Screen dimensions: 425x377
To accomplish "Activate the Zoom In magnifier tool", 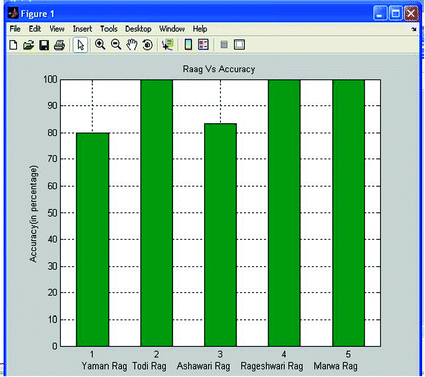I will 100,45.
